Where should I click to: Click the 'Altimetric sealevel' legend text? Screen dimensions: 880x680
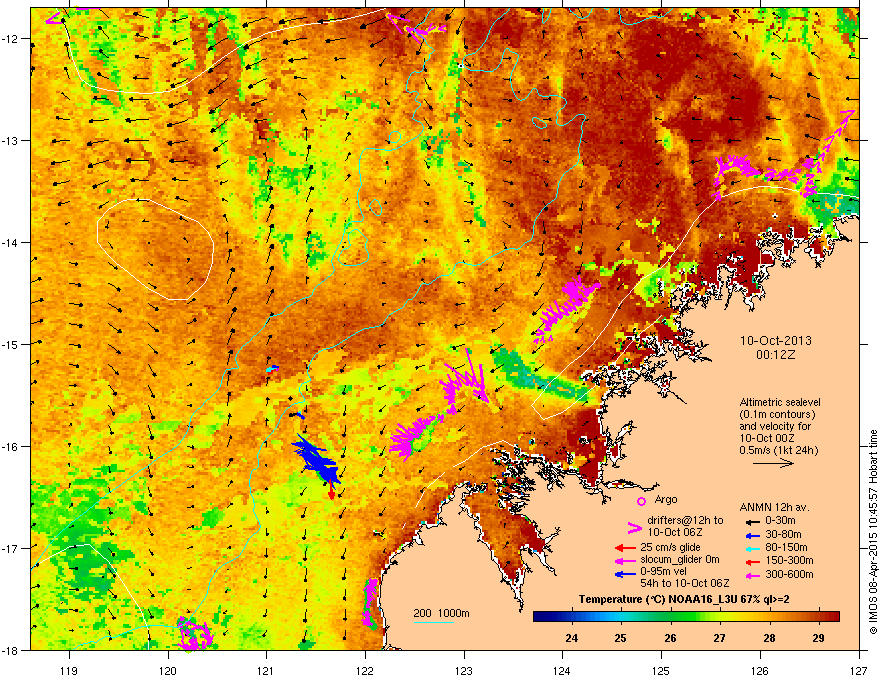pyautogui.click(x=780, y=402)
